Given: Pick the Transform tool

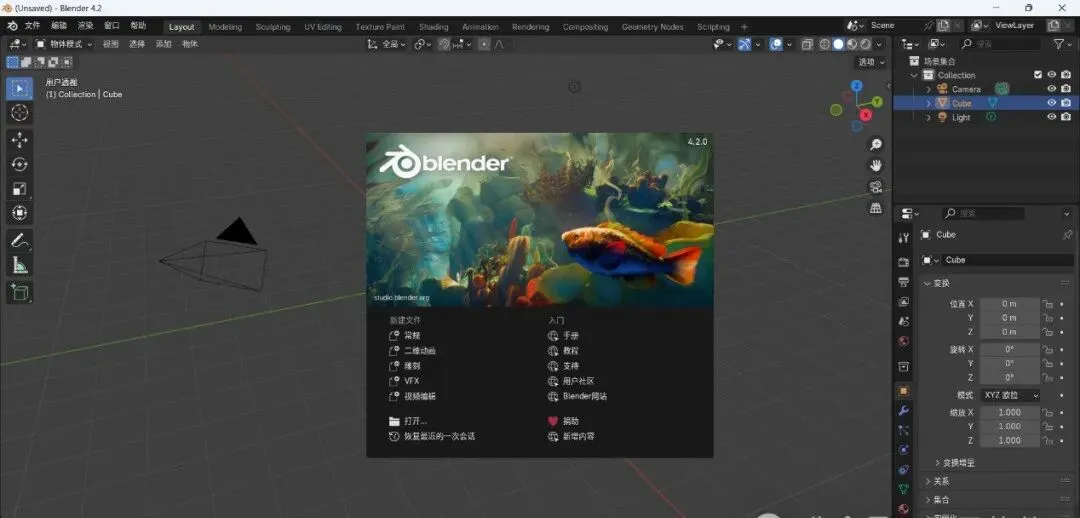Looking at the screenshot, I should coord(19,212).
